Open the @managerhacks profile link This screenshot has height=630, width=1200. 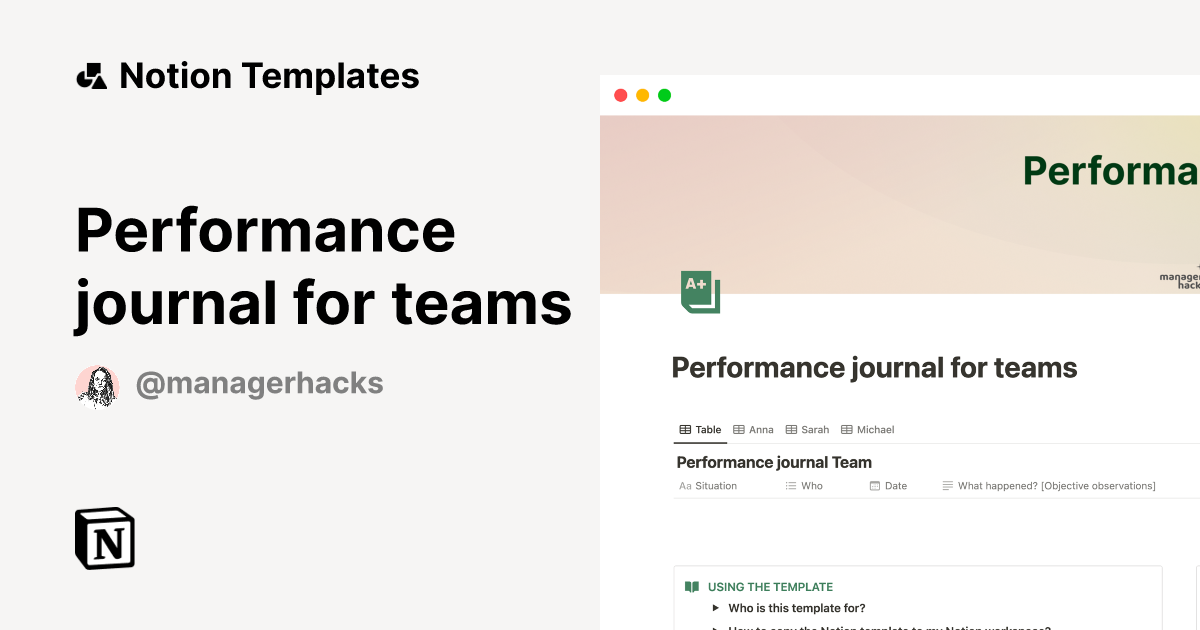[x=259, y=384]
